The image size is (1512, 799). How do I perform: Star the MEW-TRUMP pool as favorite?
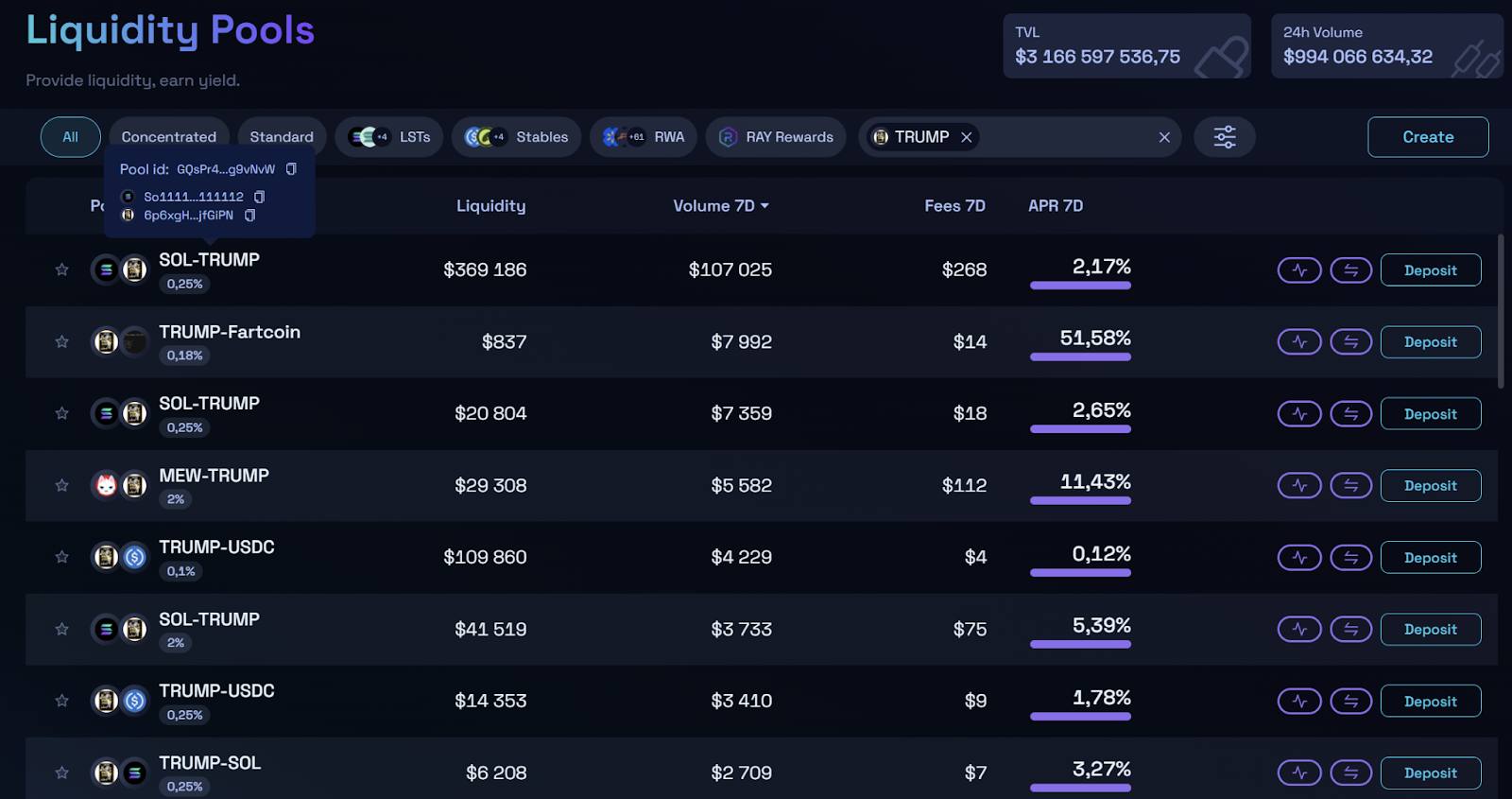(x=62, y=486)
